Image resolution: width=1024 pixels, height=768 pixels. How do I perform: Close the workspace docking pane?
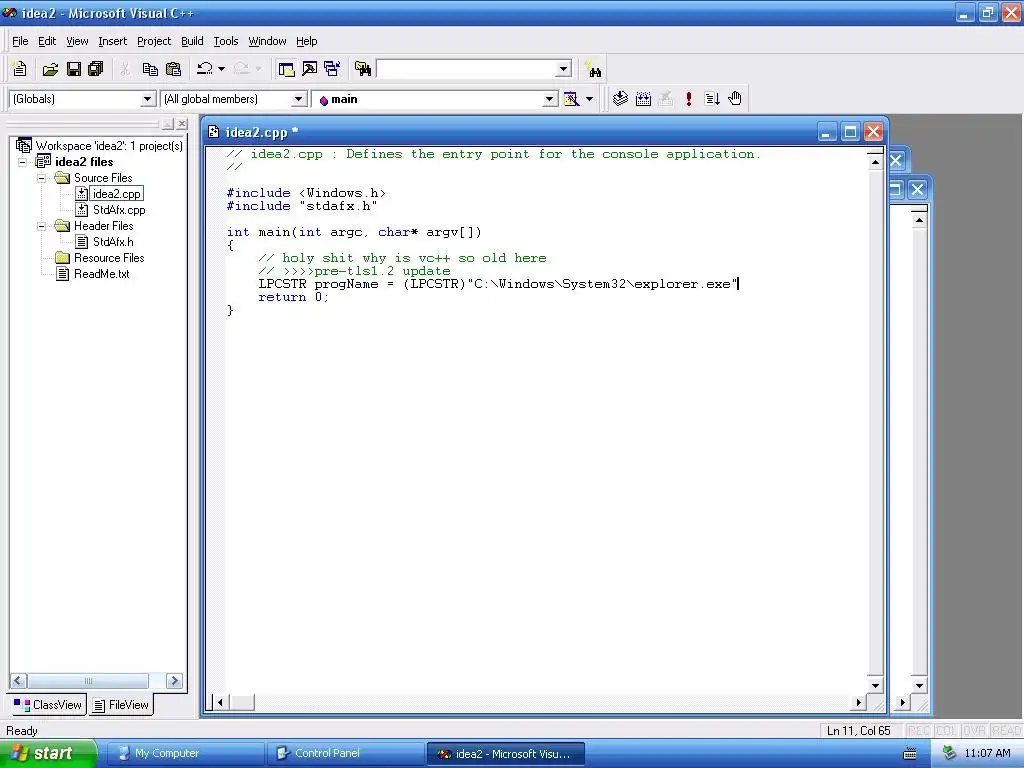[182, 123]
